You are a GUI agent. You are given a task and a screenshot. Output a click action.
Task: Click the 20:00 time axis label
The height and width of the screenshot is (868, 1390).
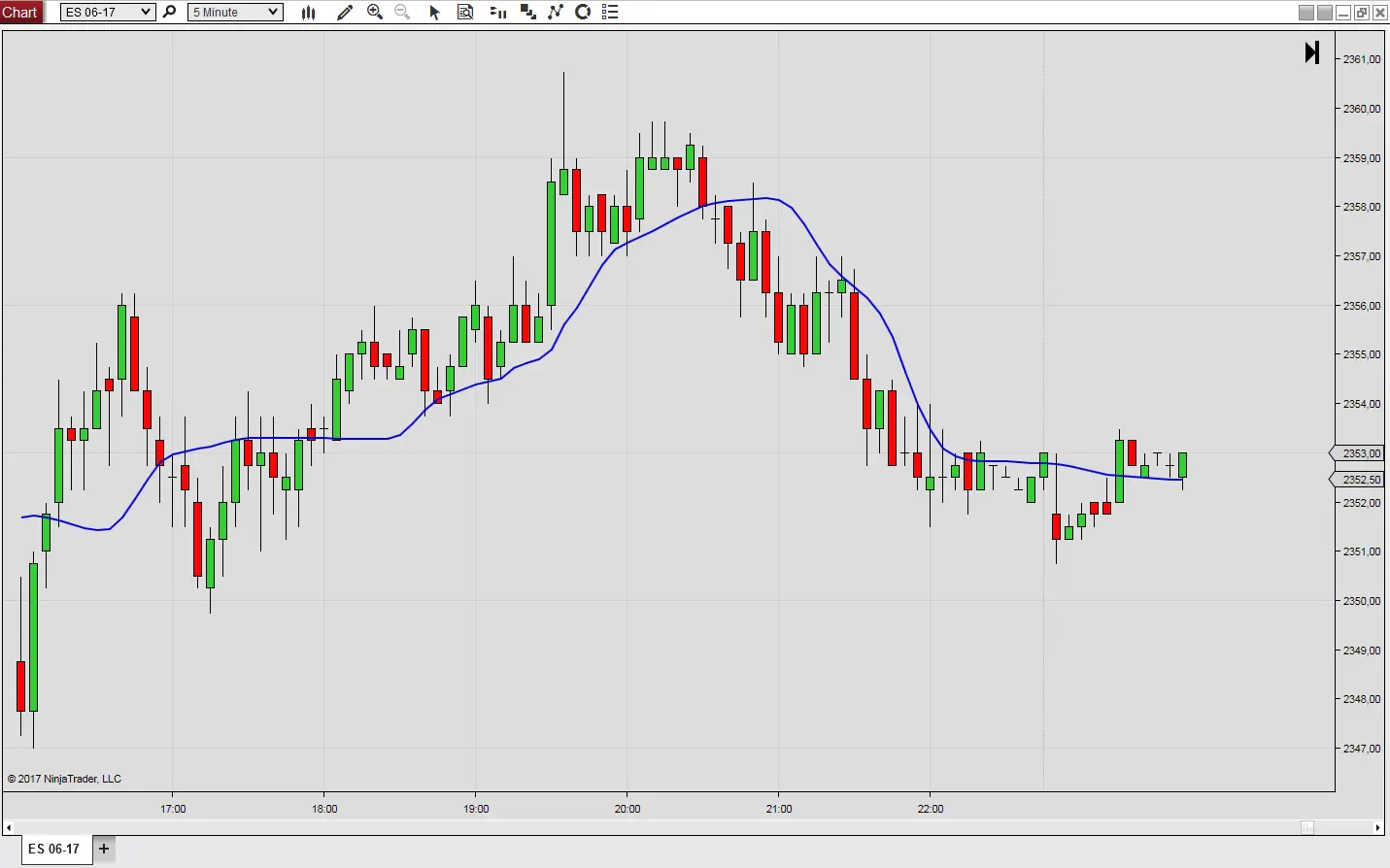coord(627,809)
